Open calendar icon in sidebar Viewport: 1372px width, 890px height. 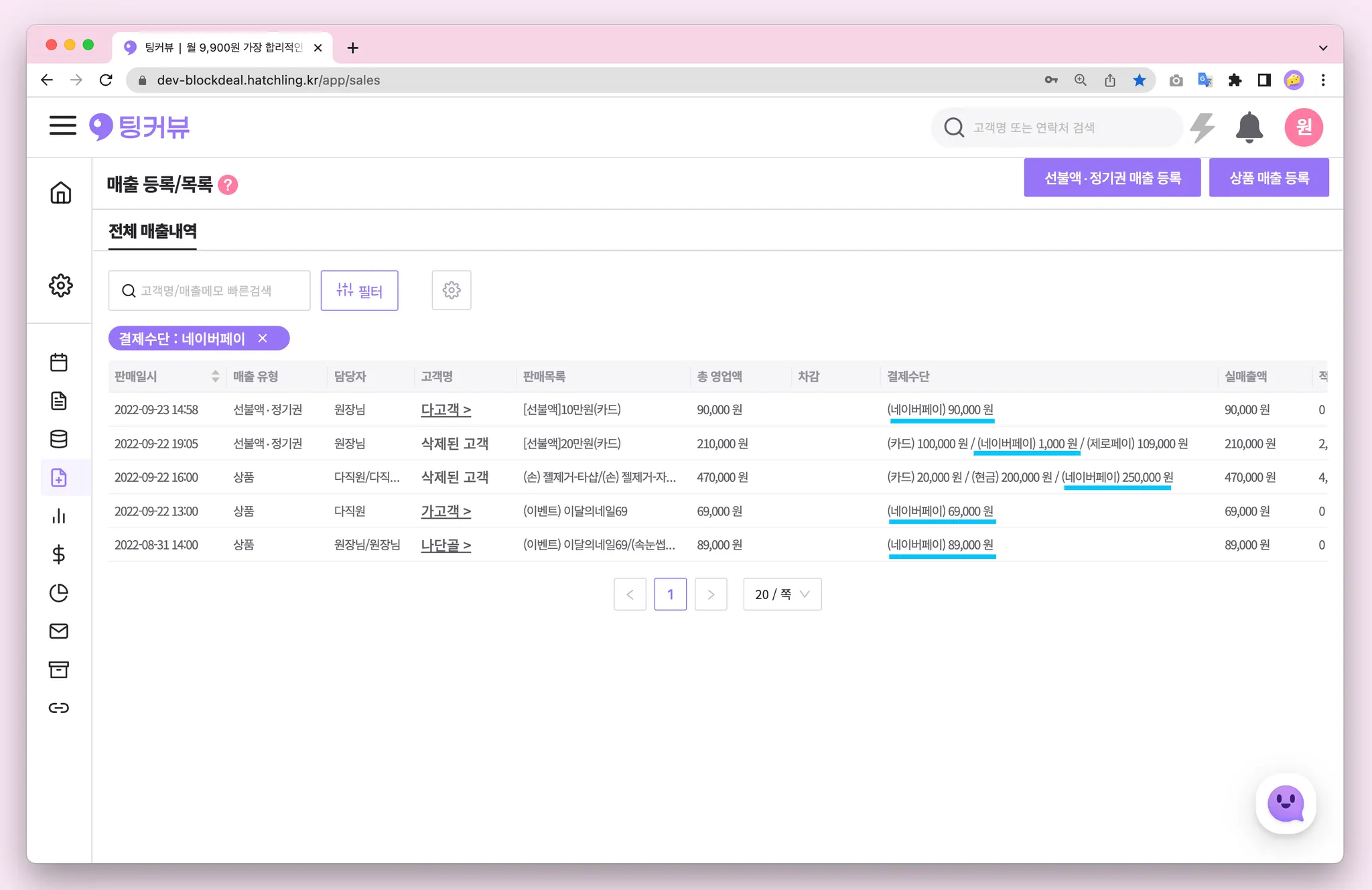59,363
